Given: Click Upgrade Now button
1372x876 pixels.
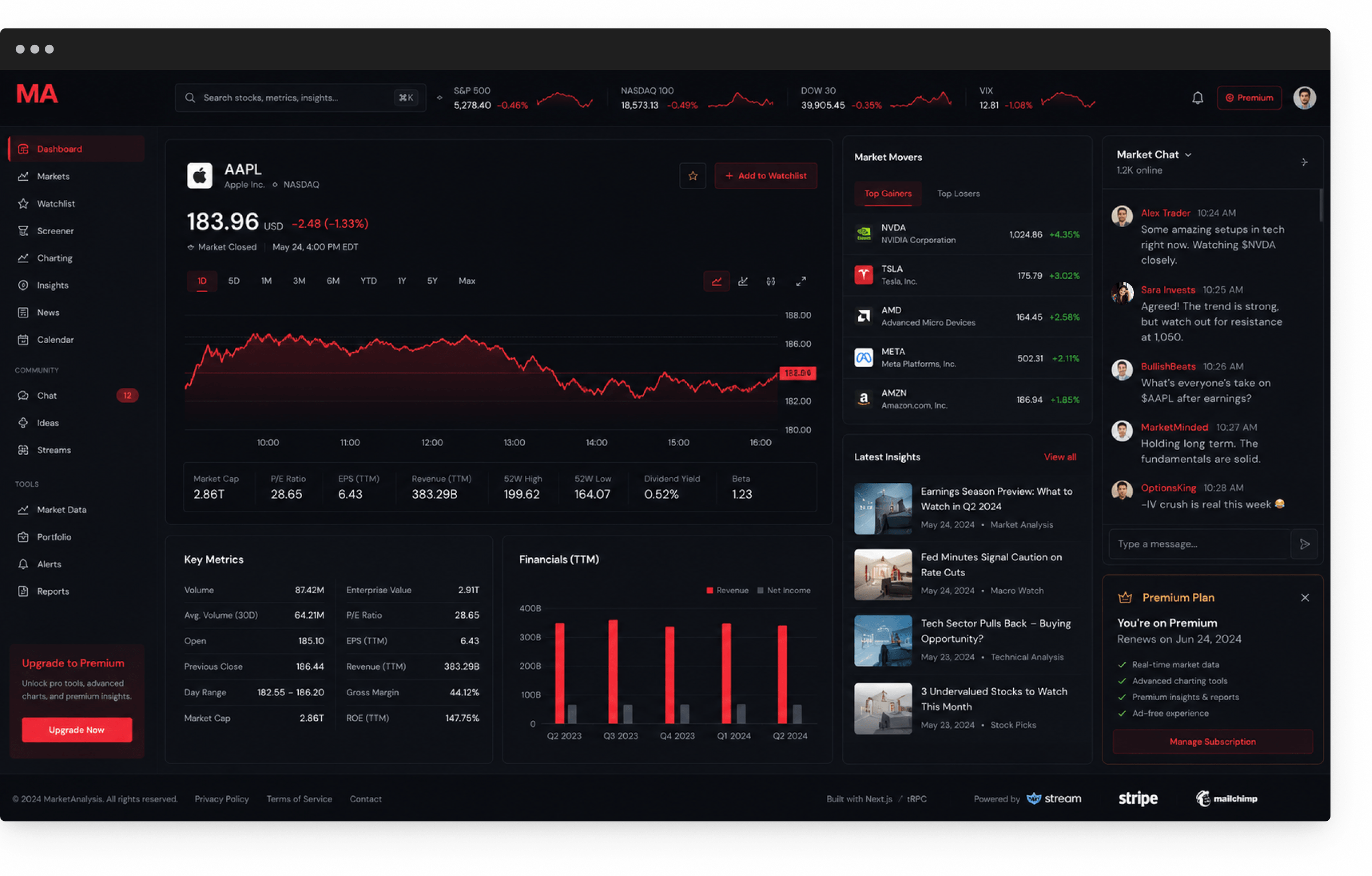Looking at the screenshot, I should coord(77,730).
